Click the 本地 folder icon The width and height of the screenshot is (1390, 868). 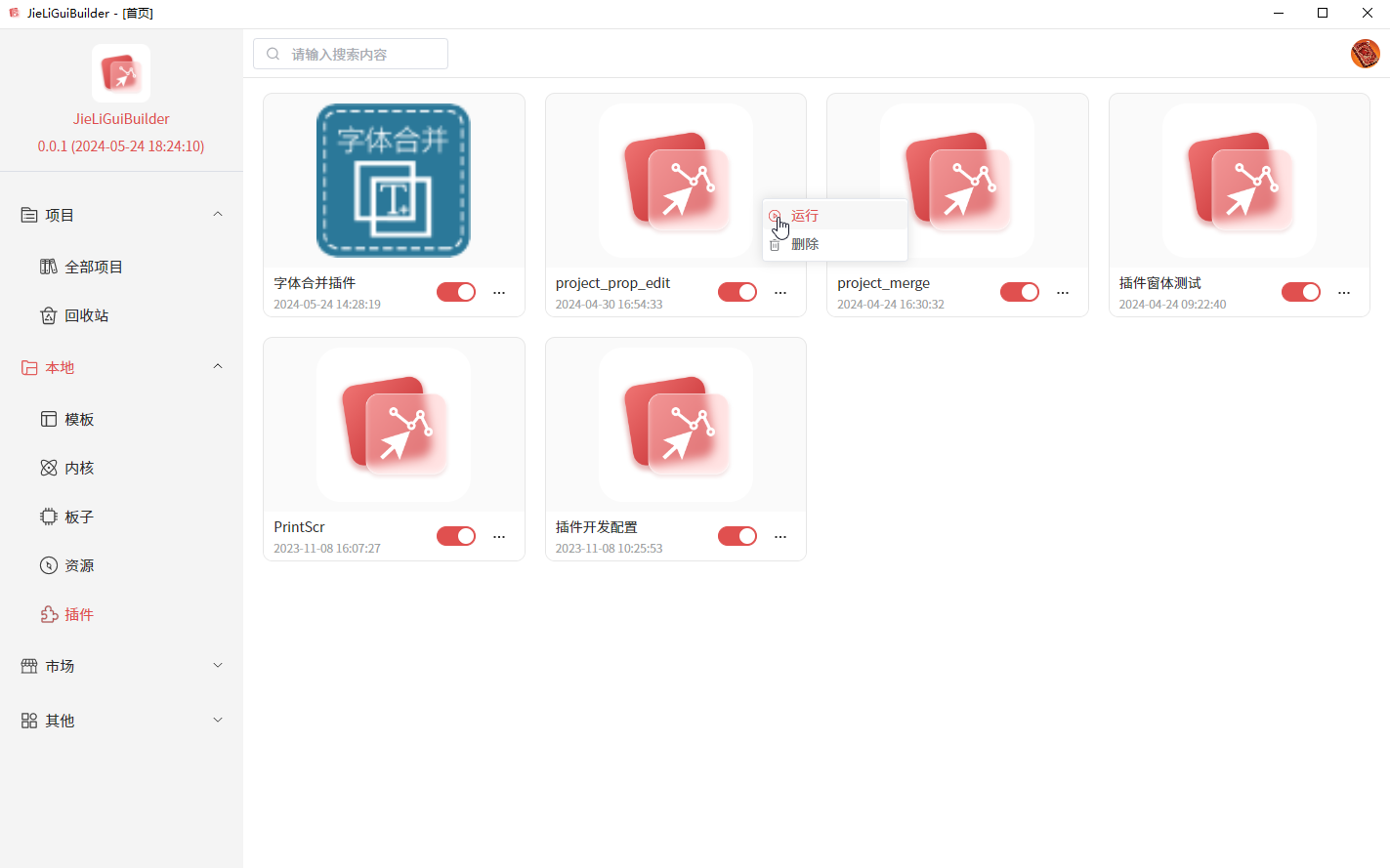pos(29,367)
